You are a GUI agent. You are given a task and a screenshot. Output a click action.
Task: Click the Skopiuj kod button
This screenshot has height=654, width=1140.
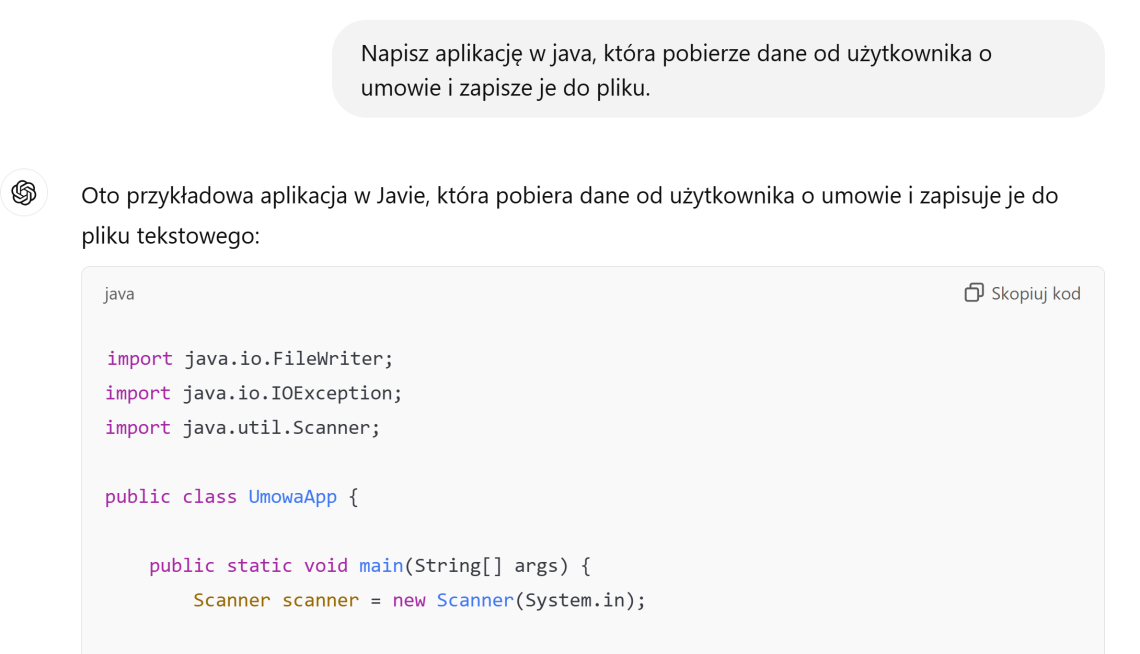[1032, 292]
